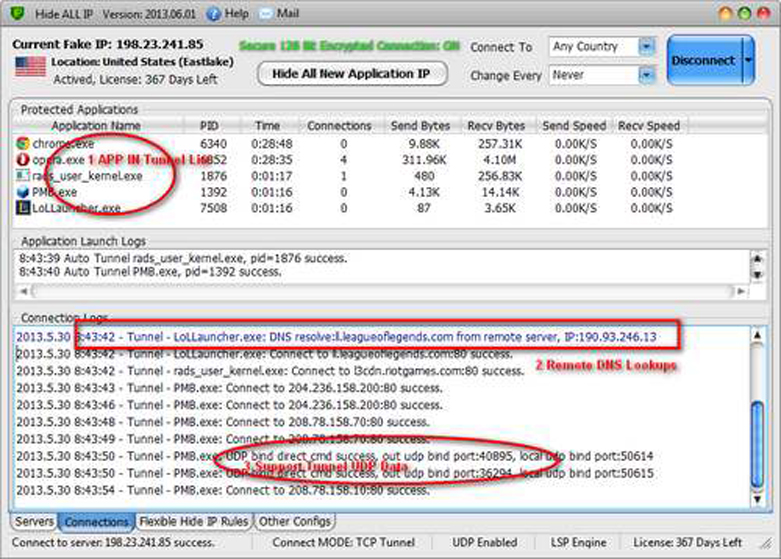Select log line Connect to l3cdn.riotgames.com:80
This screenshot has width=781, height=559.
pyautogui.click(x=270, y=371)
